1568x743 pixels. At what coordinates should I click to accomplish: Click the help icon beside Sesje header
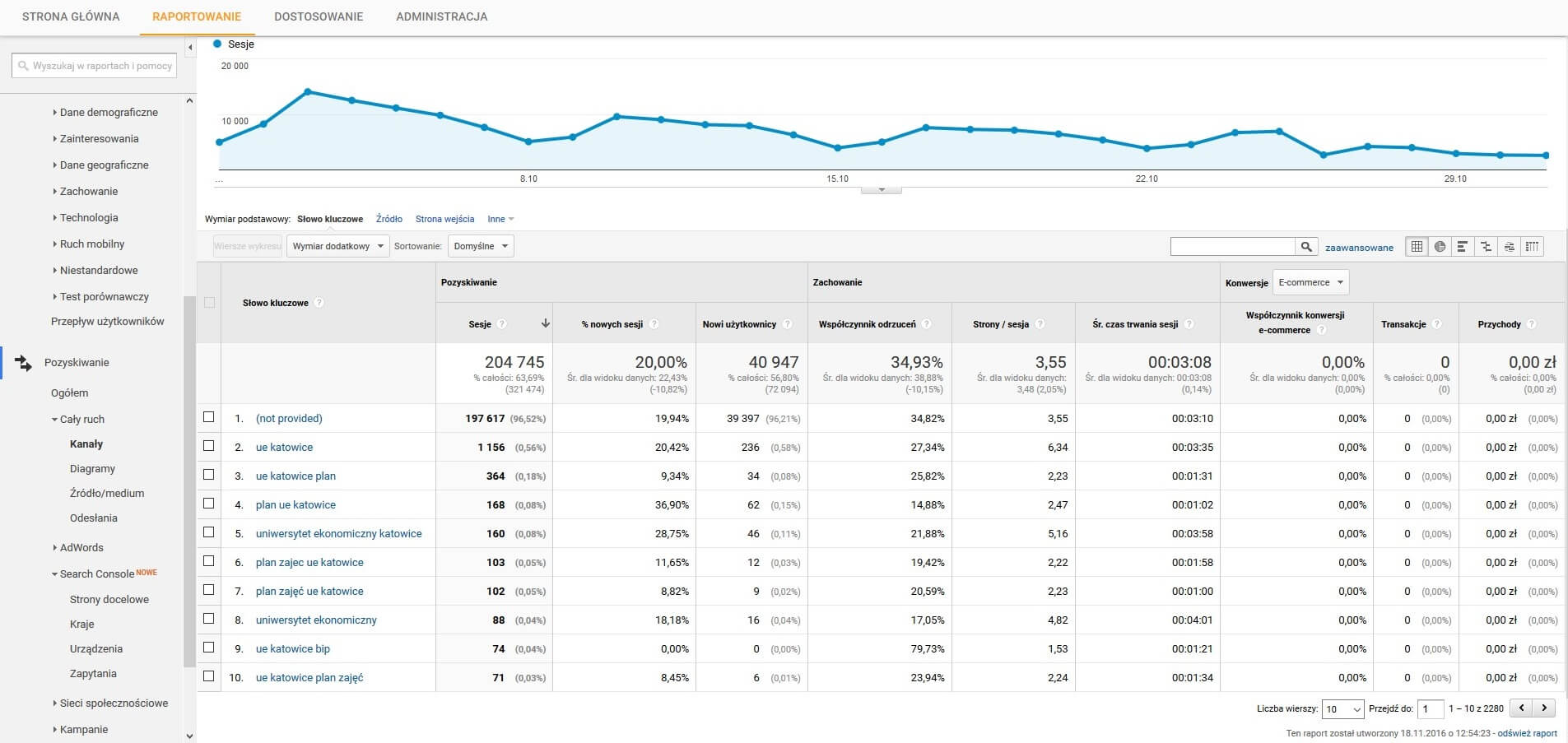tap(502, 324)
